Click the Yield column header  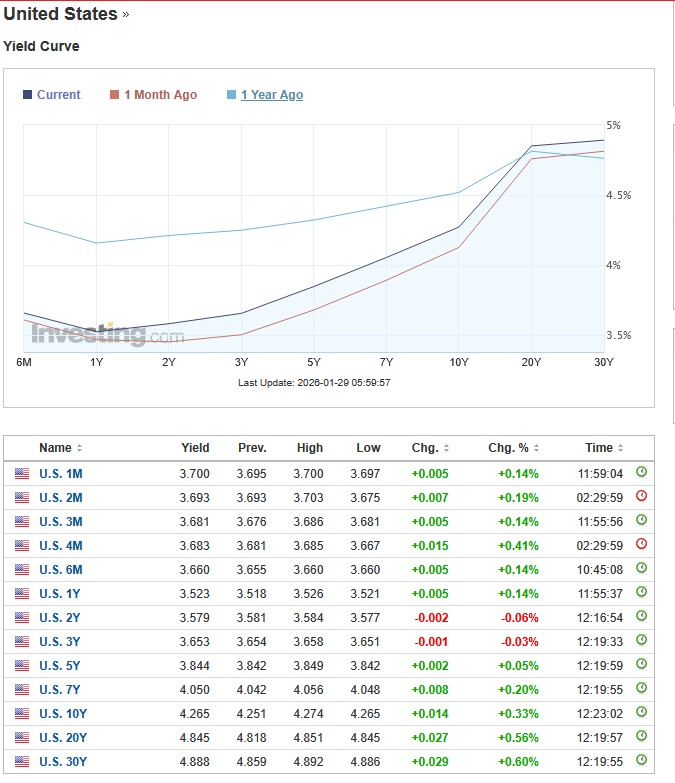(x=195, y=448)
